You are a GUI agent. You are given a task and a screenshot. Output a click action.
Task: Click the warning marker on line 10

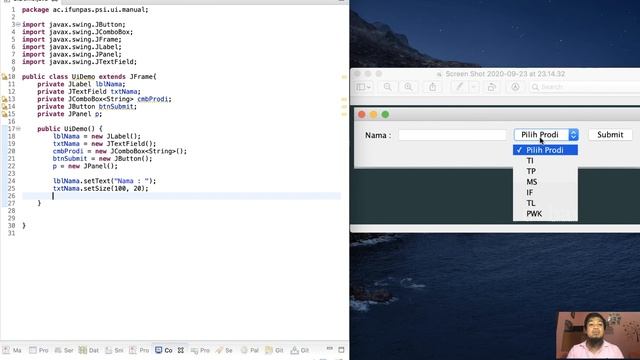pyautogui.click(x=4, y=77)
